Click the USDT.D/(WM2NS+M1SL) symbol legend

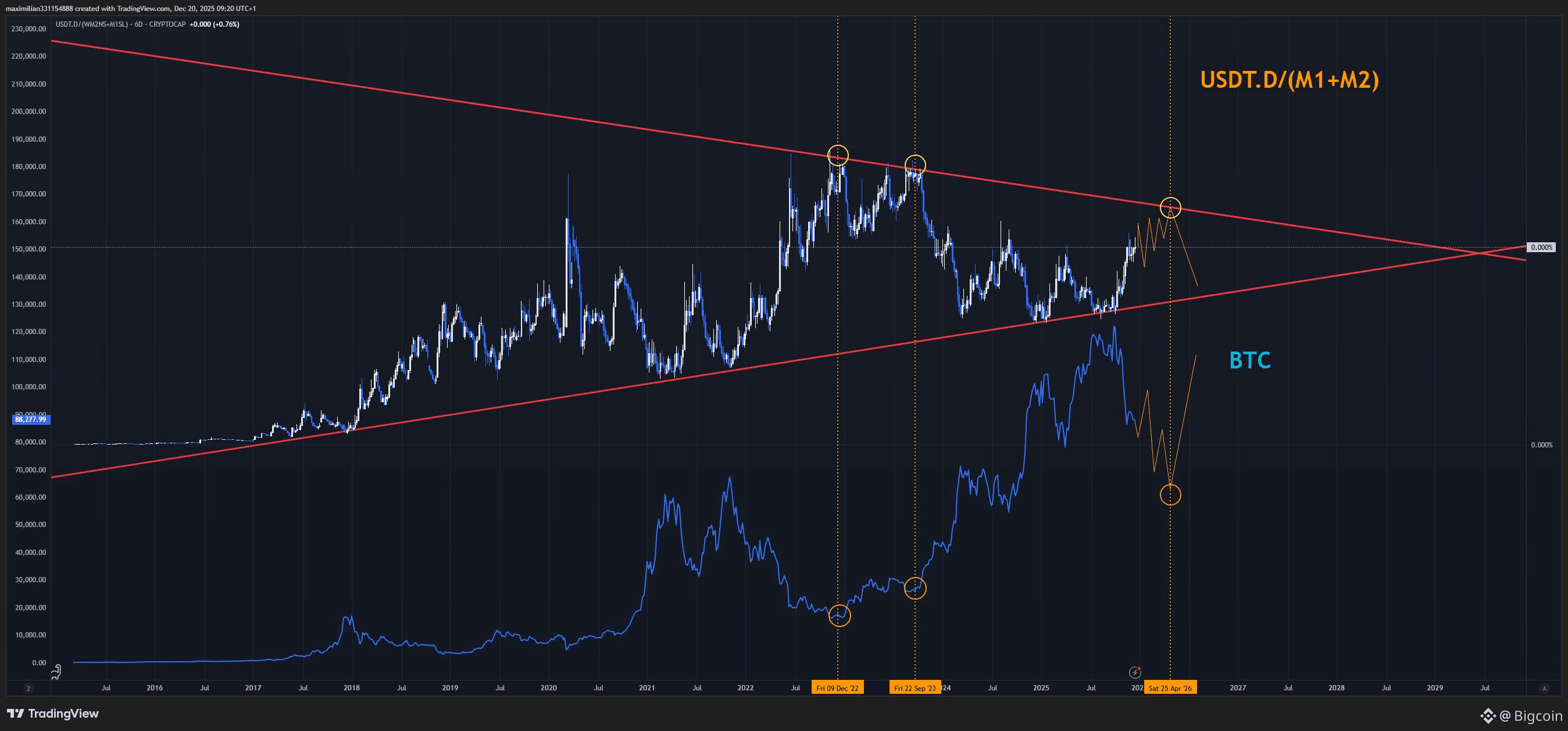[91, 24]
